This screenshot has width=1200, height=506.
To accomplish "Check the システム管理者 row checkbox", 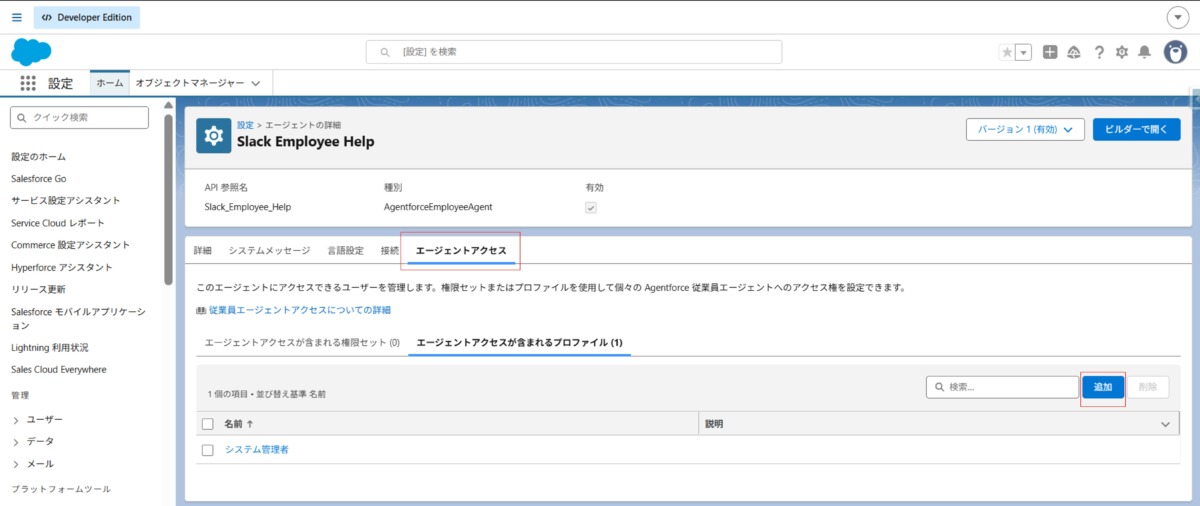I will [208, 450].
